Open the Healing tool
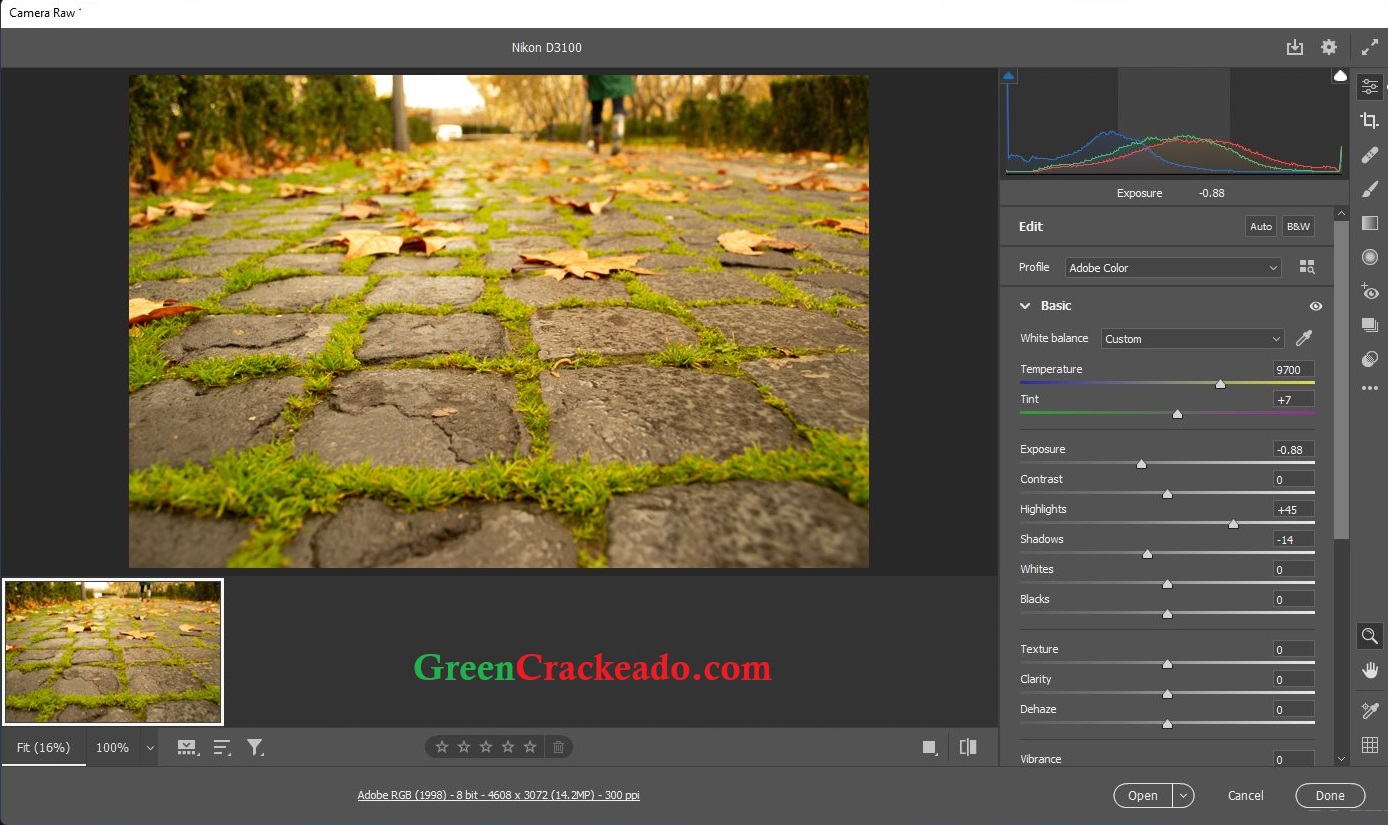Viewport: 1388px width, 825px height. coord(1370,155)
